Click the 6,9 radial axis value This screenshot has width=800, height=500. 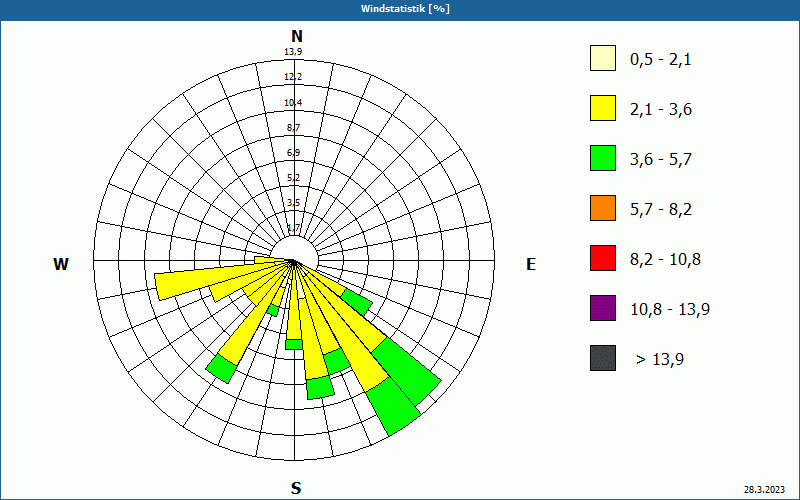(x=293, y=153)
